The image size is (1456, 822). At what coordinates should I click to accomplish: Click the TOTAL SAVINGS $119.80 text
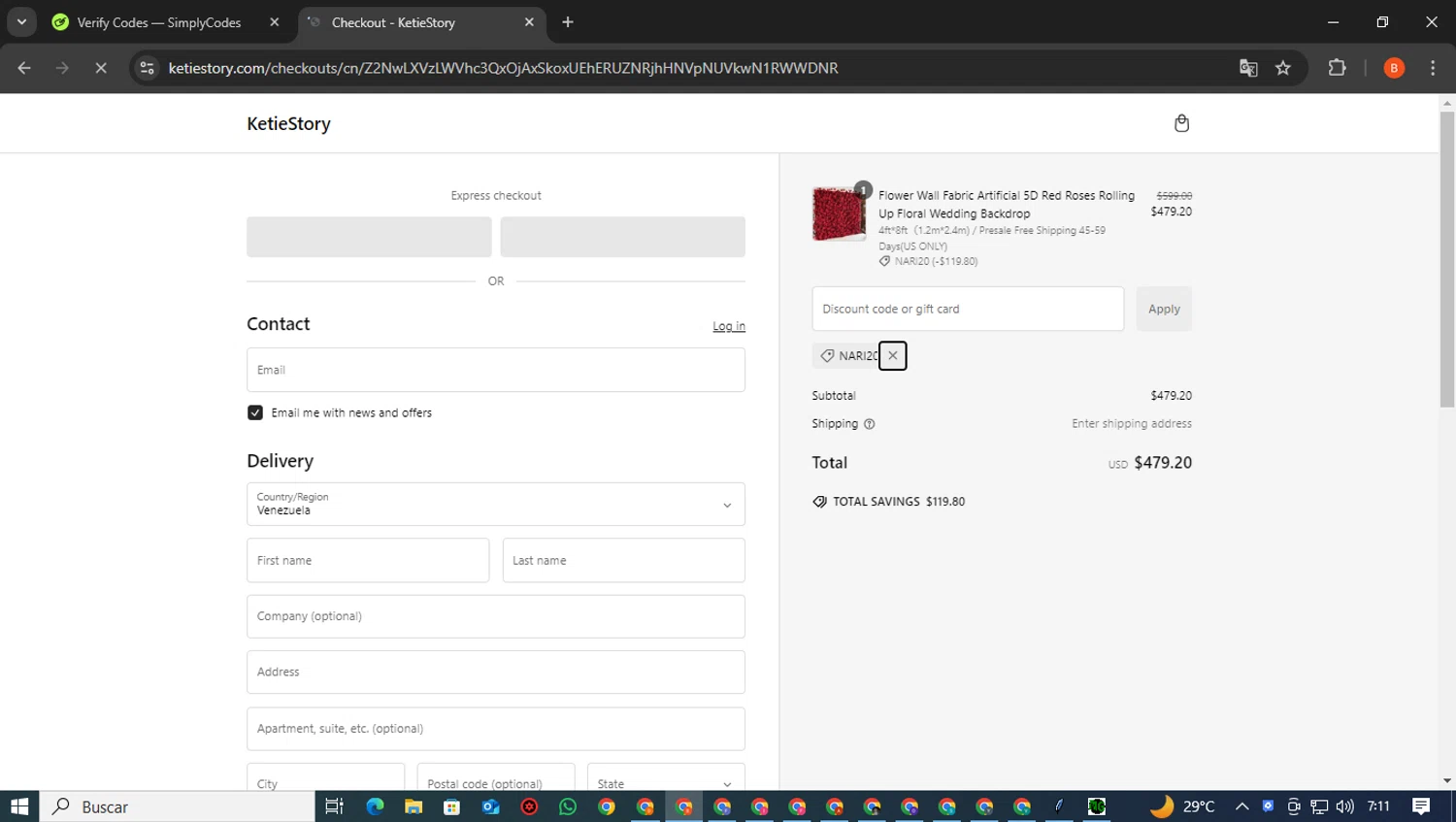coord(899,502)
